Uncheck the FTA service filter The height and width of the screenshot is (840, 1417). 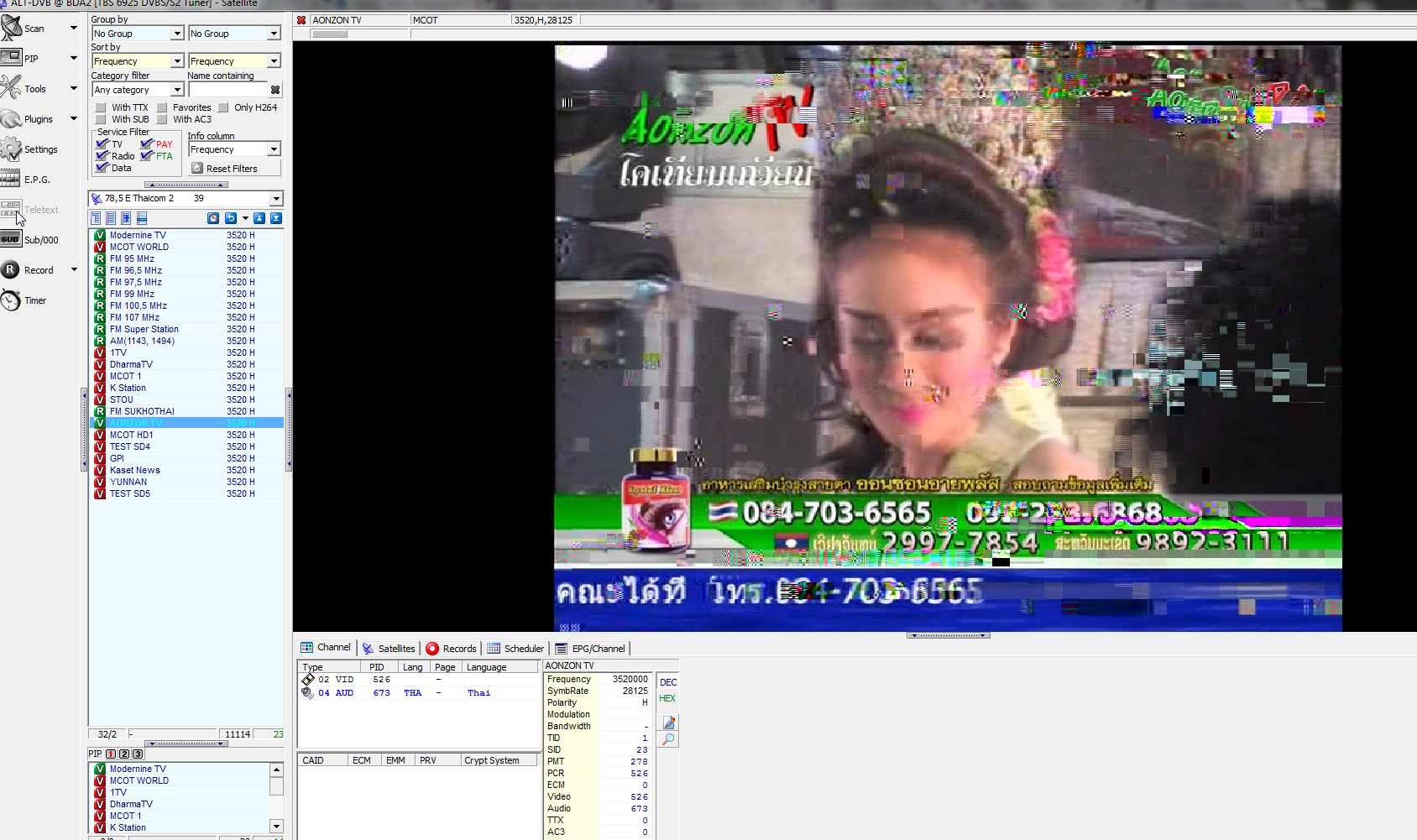point(147,156)
